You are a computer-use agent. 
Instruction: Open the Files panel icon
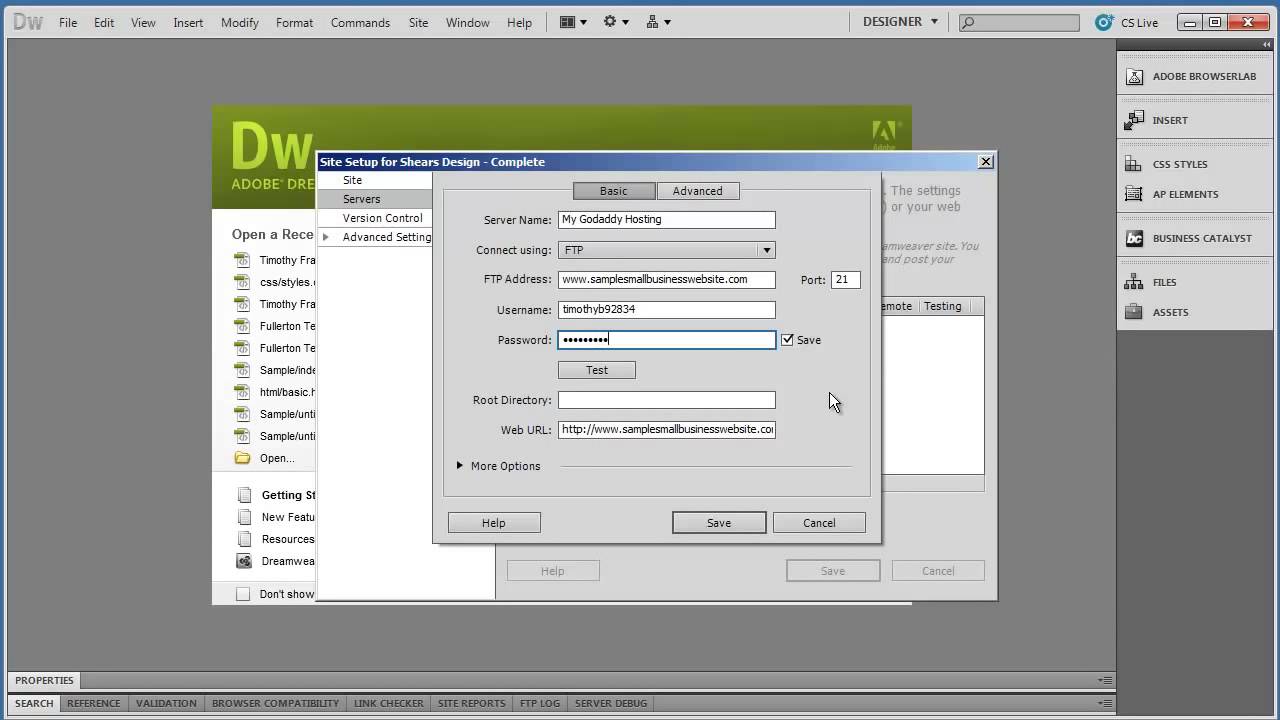coord(1134,282)
